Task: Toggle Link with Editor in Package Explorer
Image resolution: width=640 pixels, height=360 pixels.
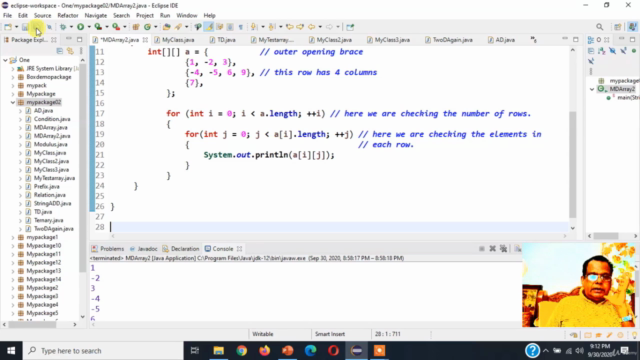Action: point(70,51)
